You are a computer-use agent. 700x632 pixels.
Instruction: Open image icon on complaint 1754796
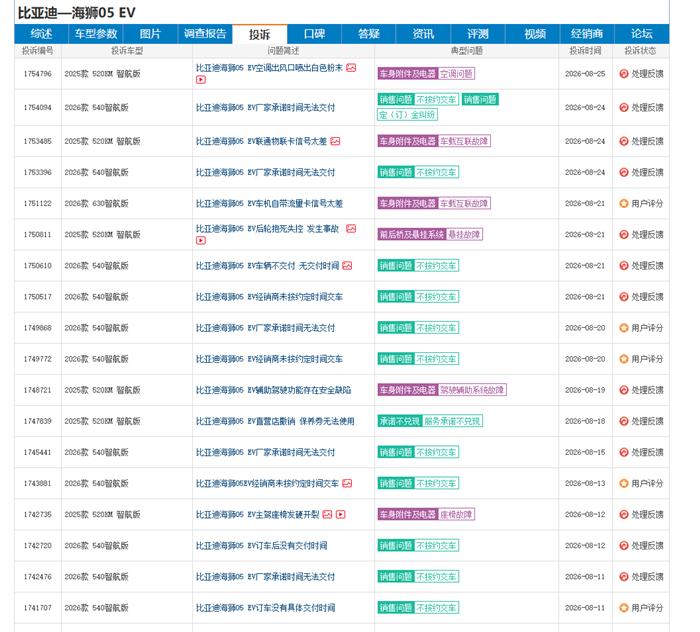[x=351, y=68]
